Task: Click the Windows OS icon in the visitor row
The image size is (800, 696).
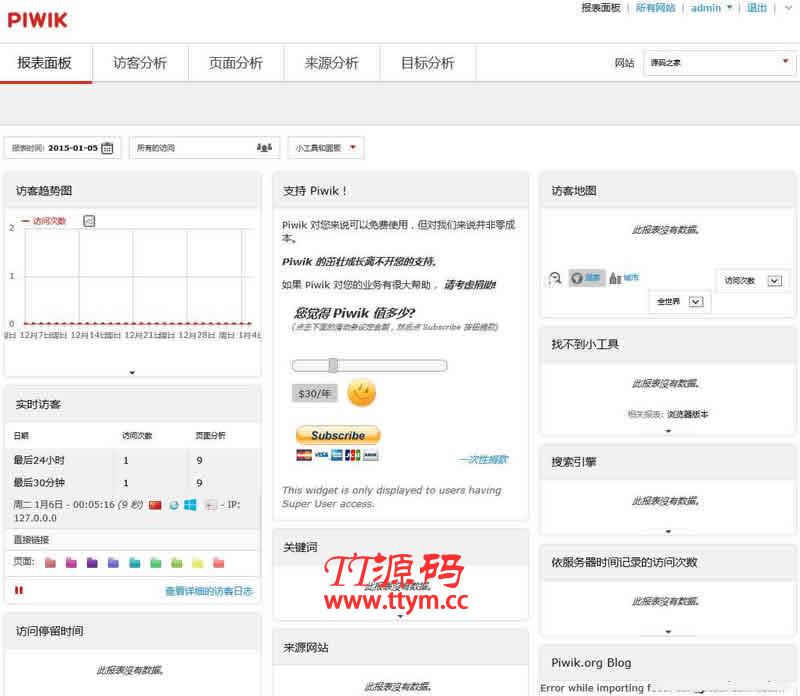Action: 190,505
